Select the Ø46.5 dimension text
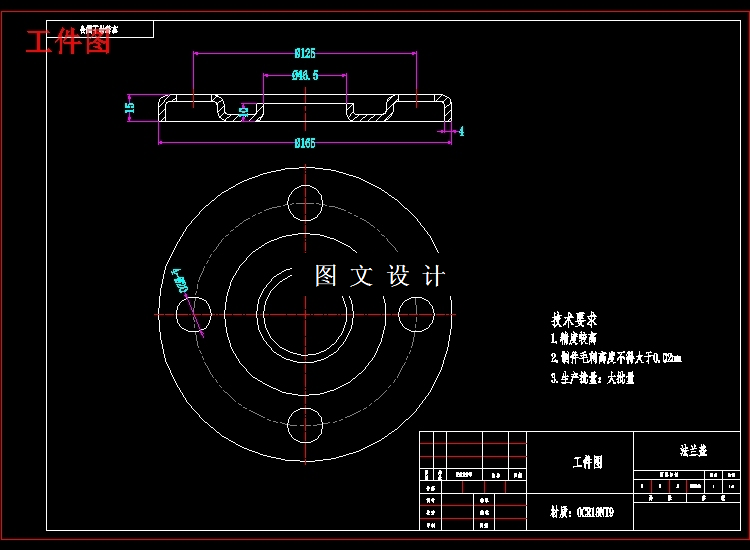The width and height of the screenshot is (750, 550). pyautogui.click(x=305, y=75)
